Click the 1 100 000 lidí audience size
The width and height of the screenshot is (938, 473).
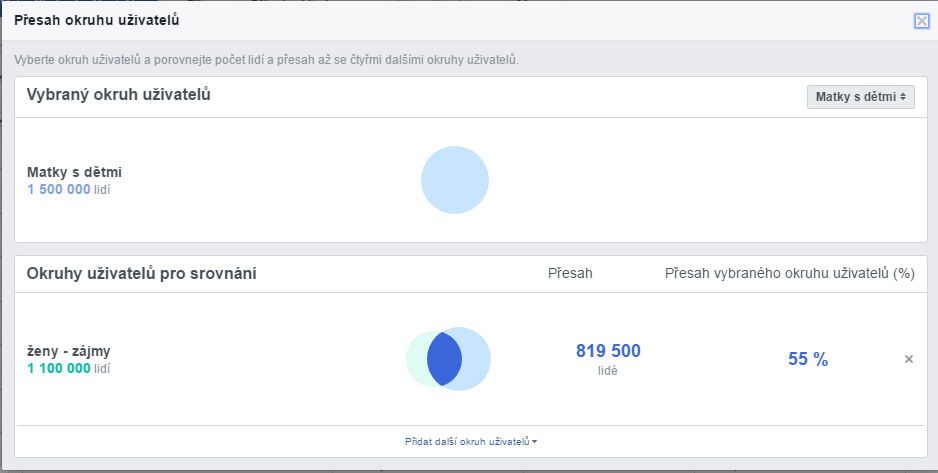click(68, 368)
